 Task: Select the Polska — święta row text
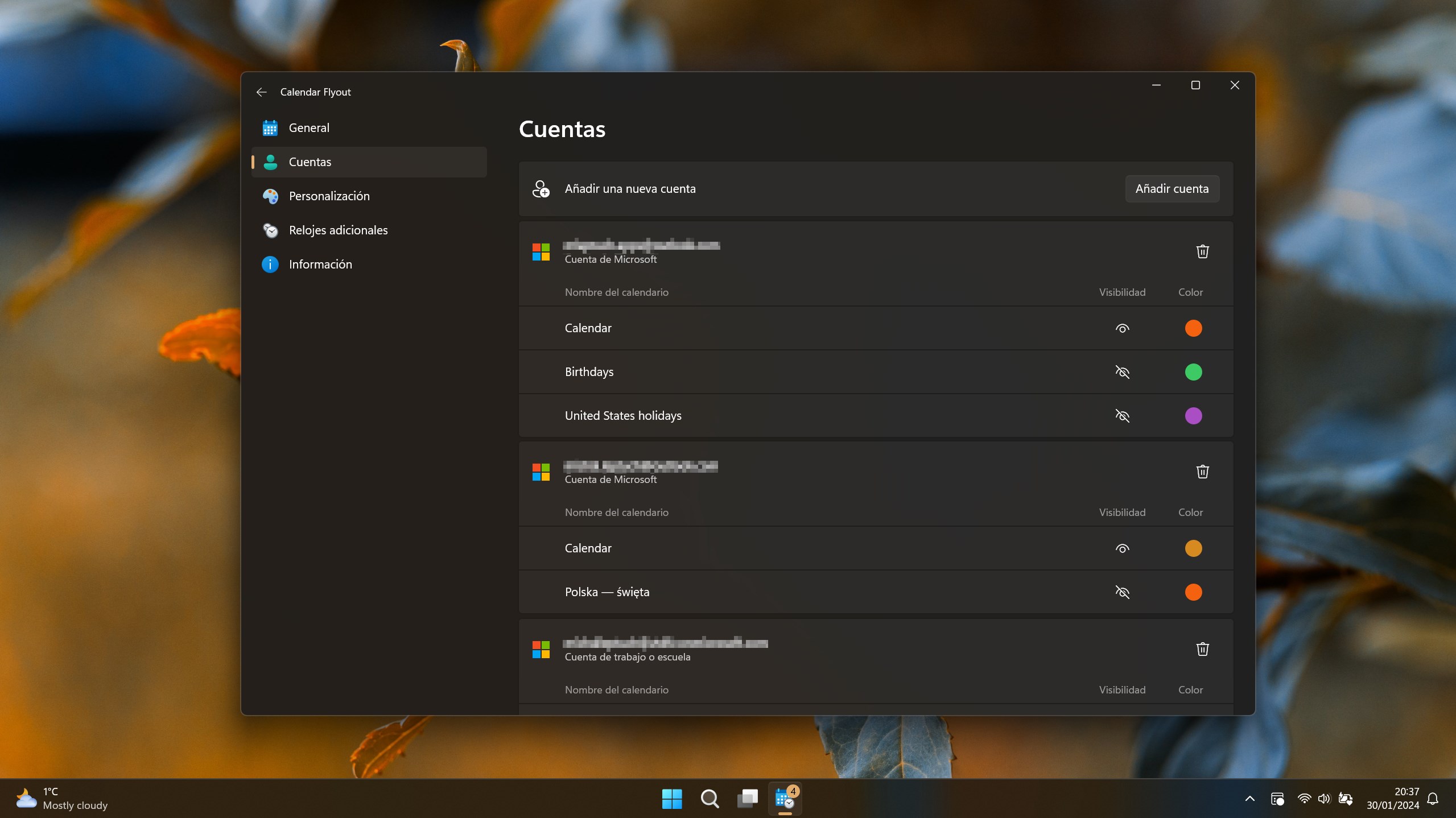607,592
